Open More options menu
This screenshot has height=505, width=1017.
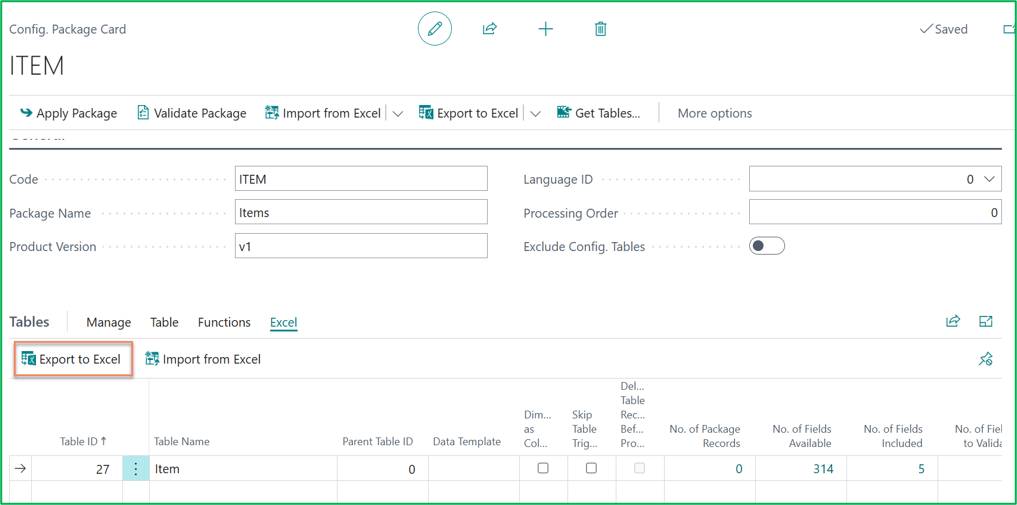tap(715, 113)
